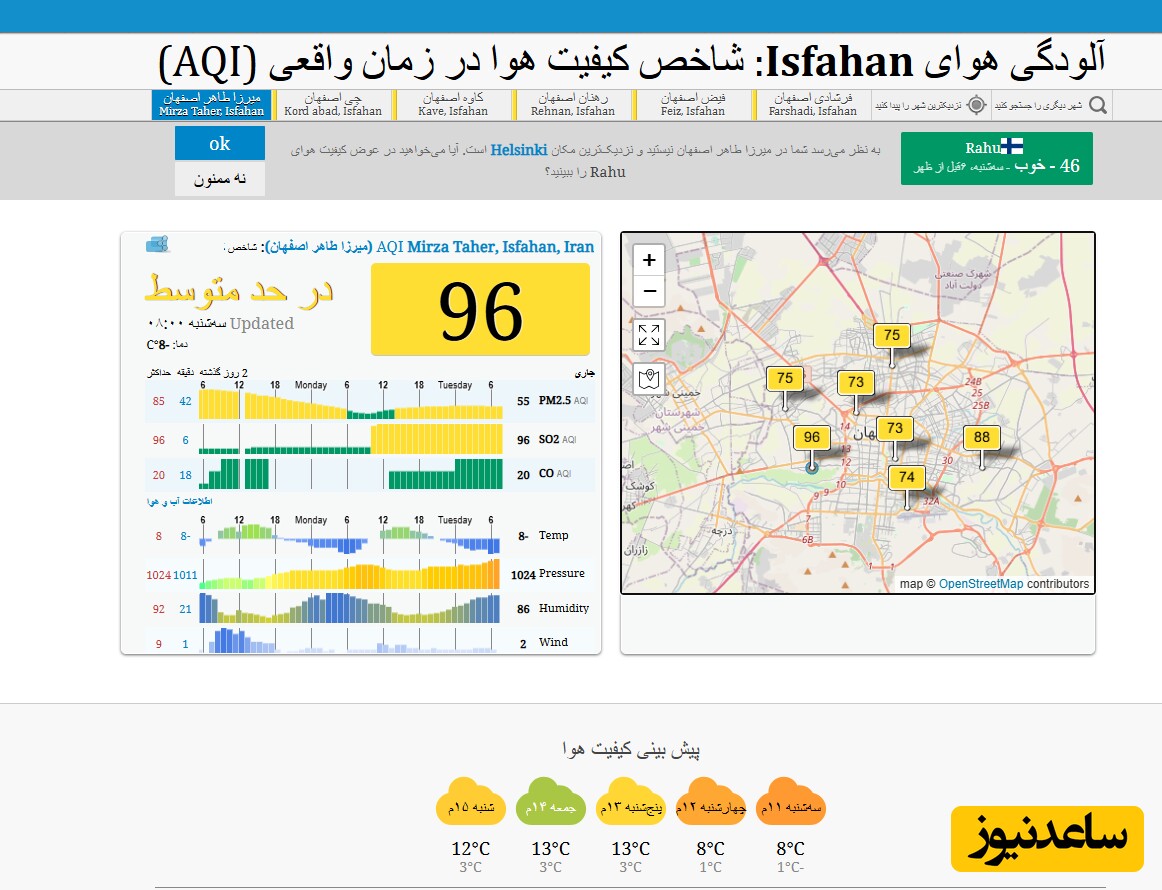Switch to the Rehnan, Isfahan tab

tap(573, 105)
